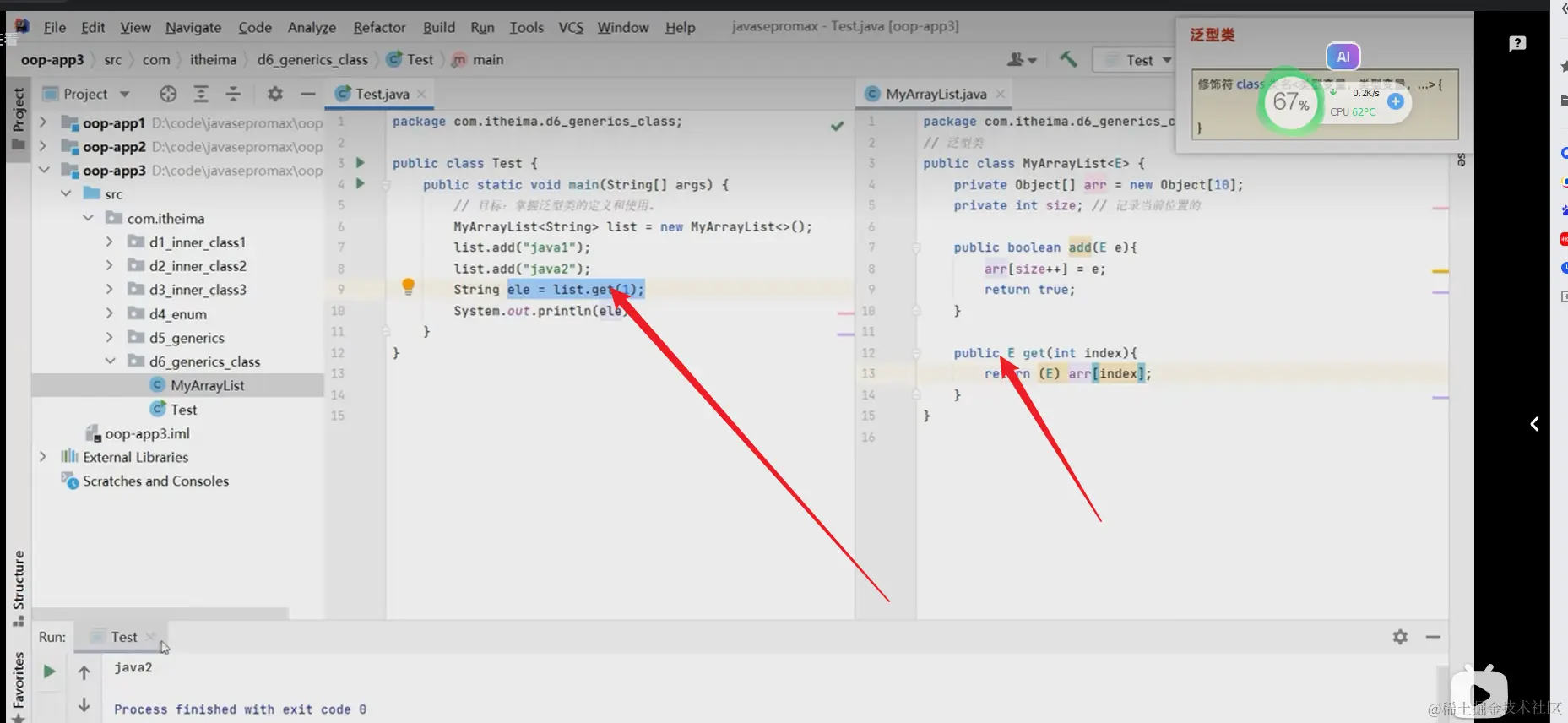Click the AI assistant badge
This screenshot has height=723, width=1568.
(1343, 57)
